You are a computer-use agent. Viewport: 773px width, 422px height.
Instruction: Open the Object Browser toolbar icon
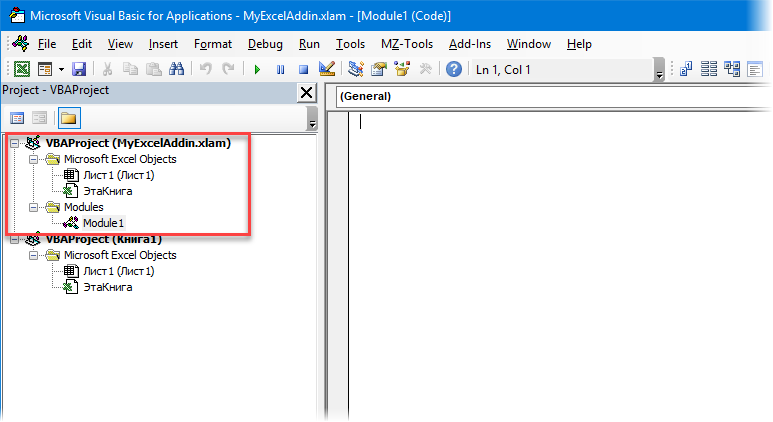click(x=402, y=69)
